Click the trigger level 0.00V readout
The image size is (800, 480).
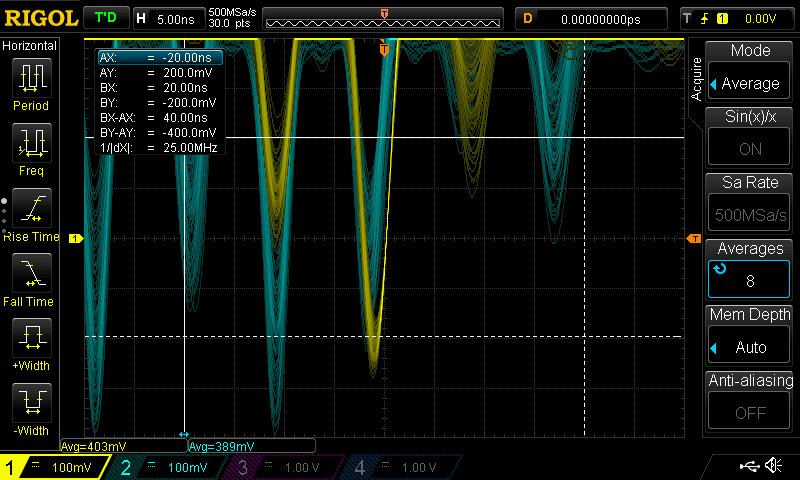pyautogui.click(x=760, y=19)
